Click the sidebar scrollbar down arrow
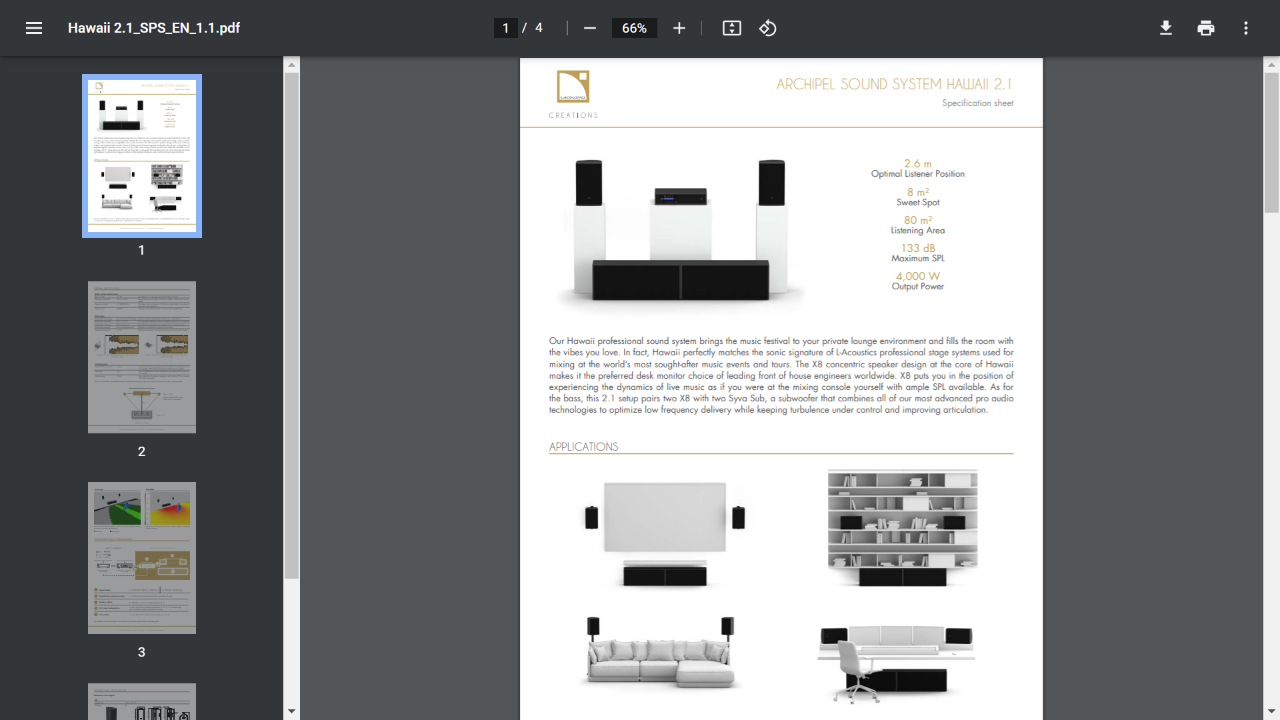 click(292, 712)
